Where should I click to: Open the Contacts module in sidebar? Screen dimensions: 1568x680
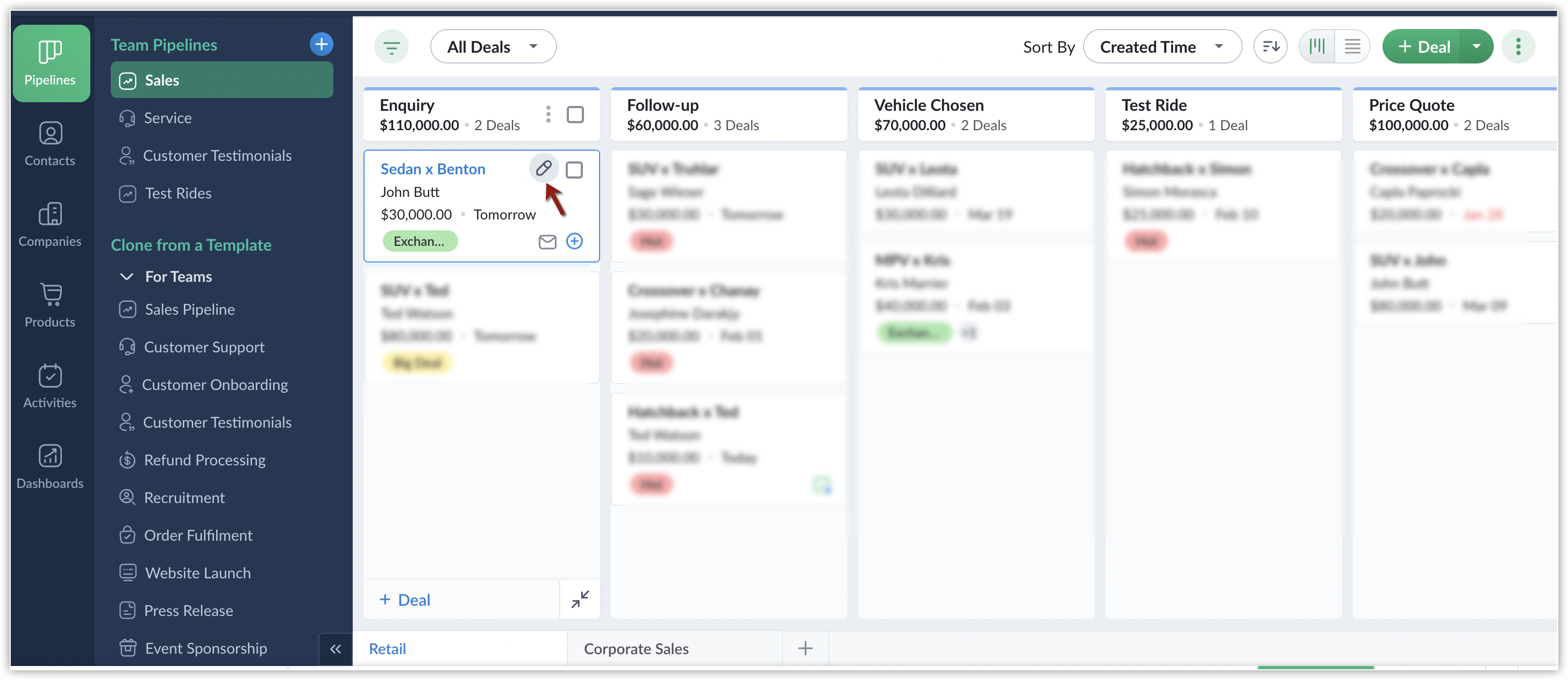click(50, 144)
